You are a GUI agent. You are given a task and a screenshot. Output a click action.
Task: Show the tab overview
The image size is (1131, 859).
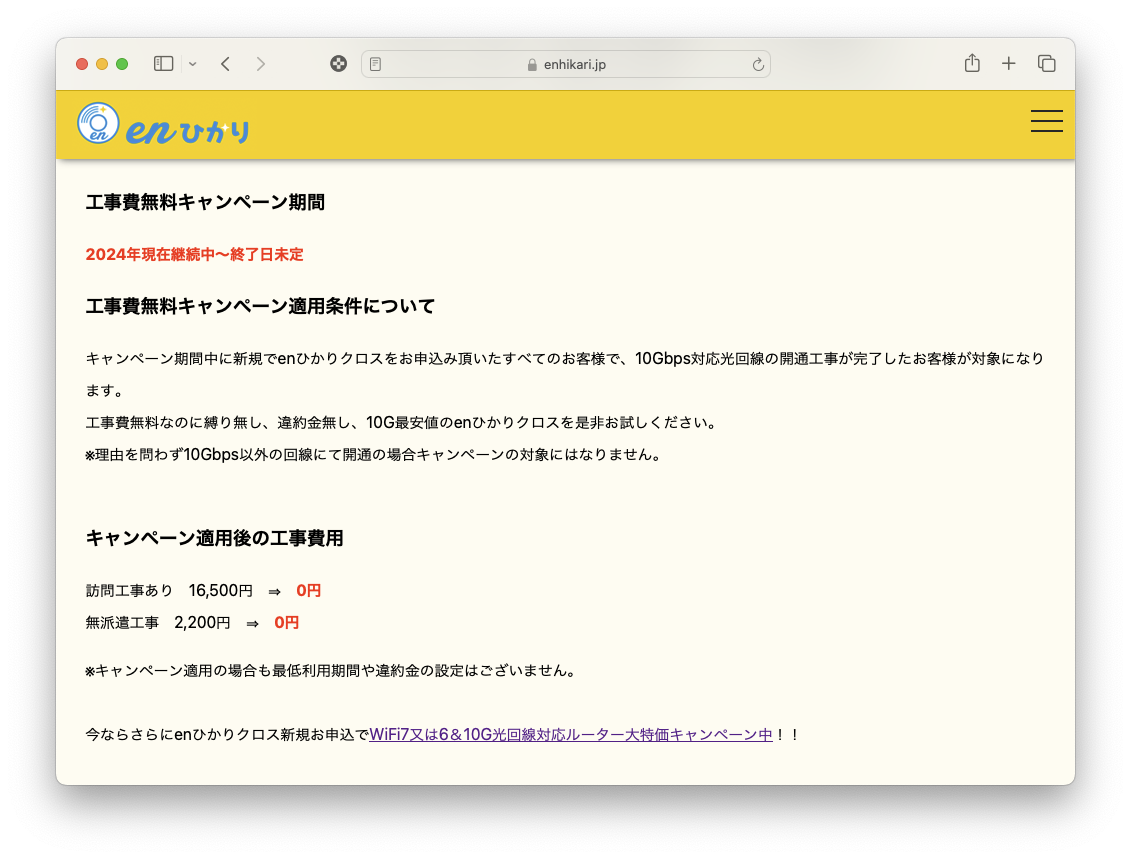[x=1047, y=63]
